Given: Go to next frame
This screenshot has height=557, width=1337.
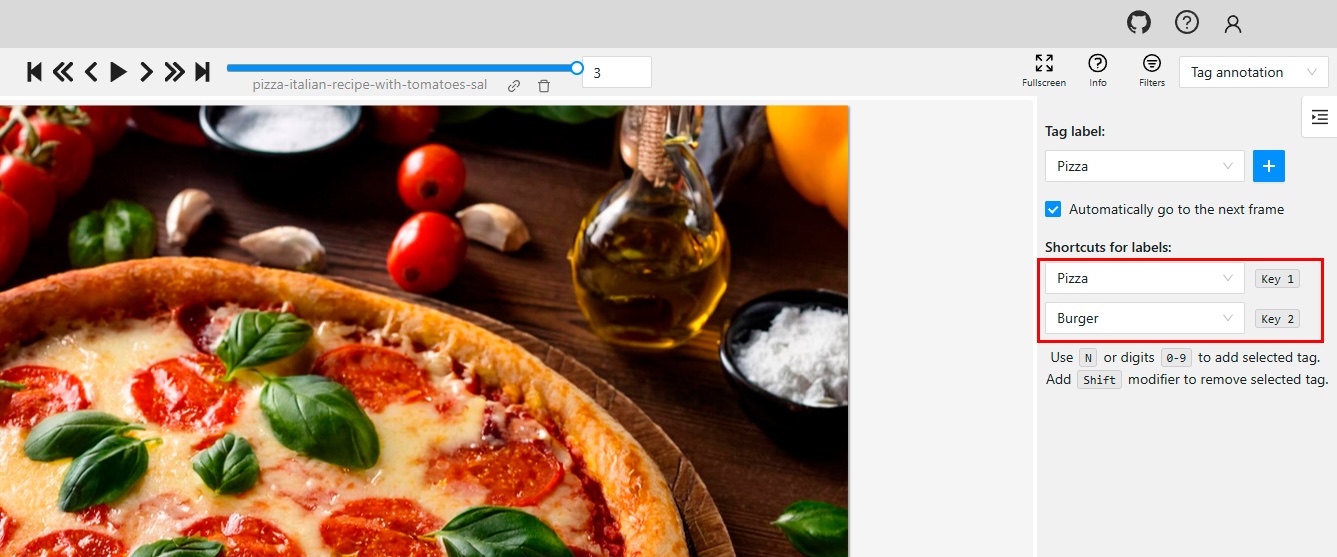Looking at the screenshot, I should tap(146, 72).
